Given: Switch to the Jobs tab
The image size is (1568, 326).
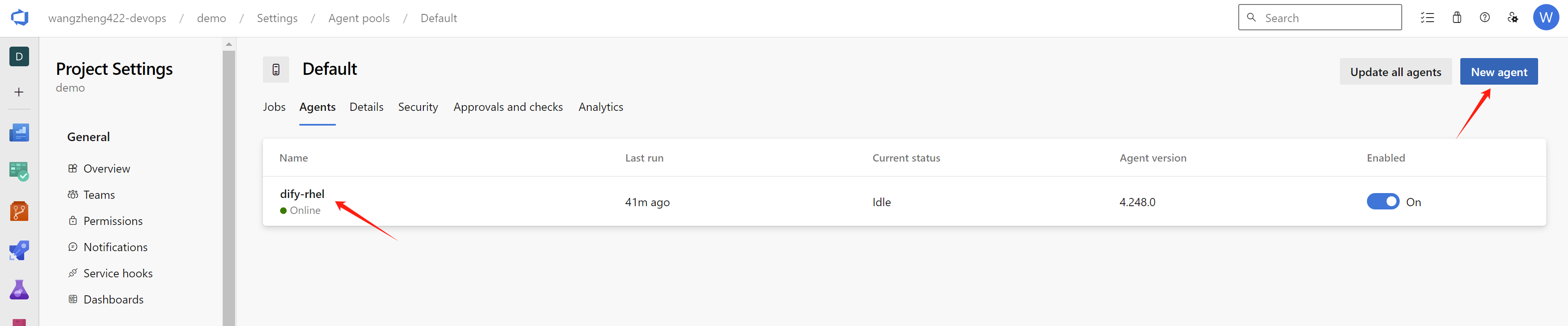Looking at the screenshot, I should (274, 107).
